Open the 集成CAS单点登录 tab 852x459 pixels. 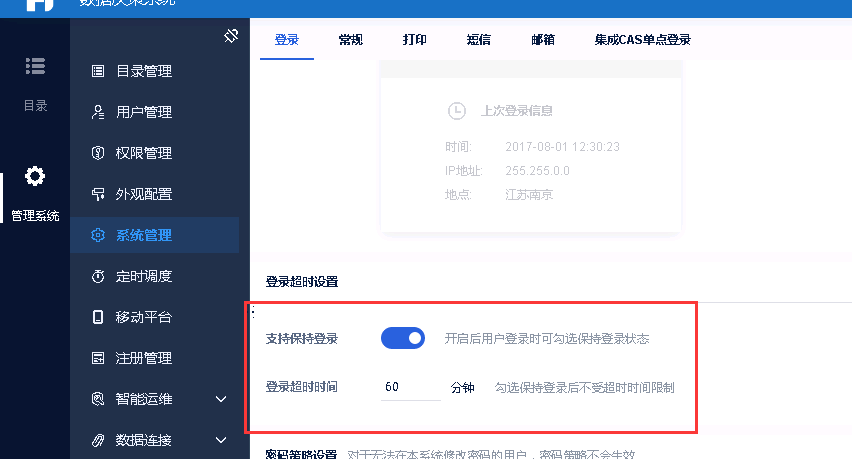642,40
